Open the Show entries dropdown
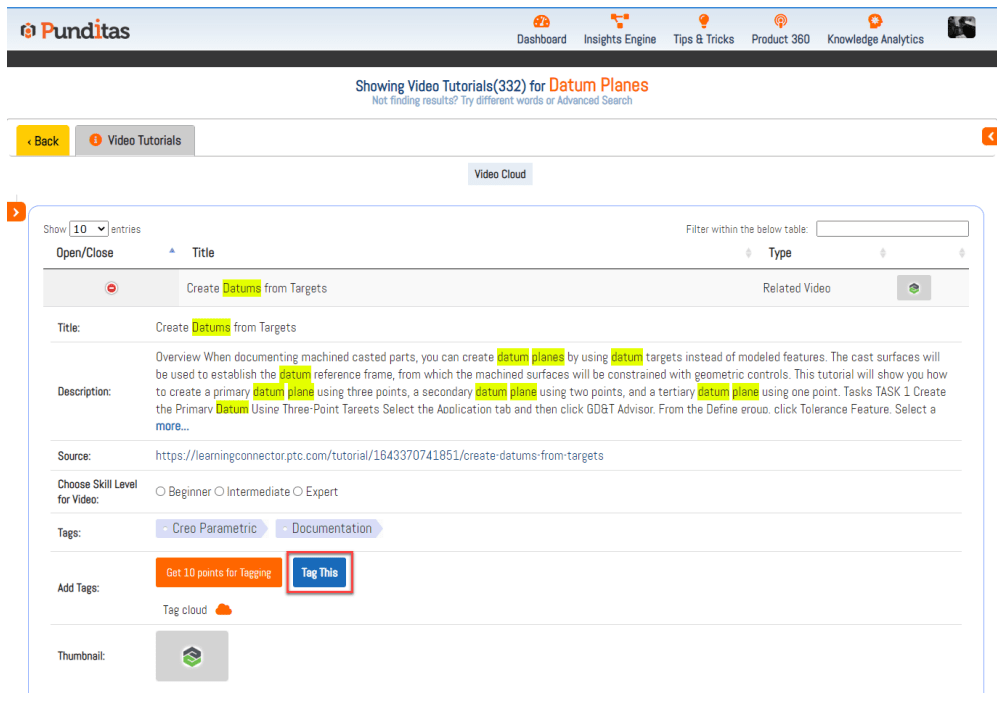Image resolution: width=998 pixels, height=712 pixels. pyautogui.click(x=89, y=229)
